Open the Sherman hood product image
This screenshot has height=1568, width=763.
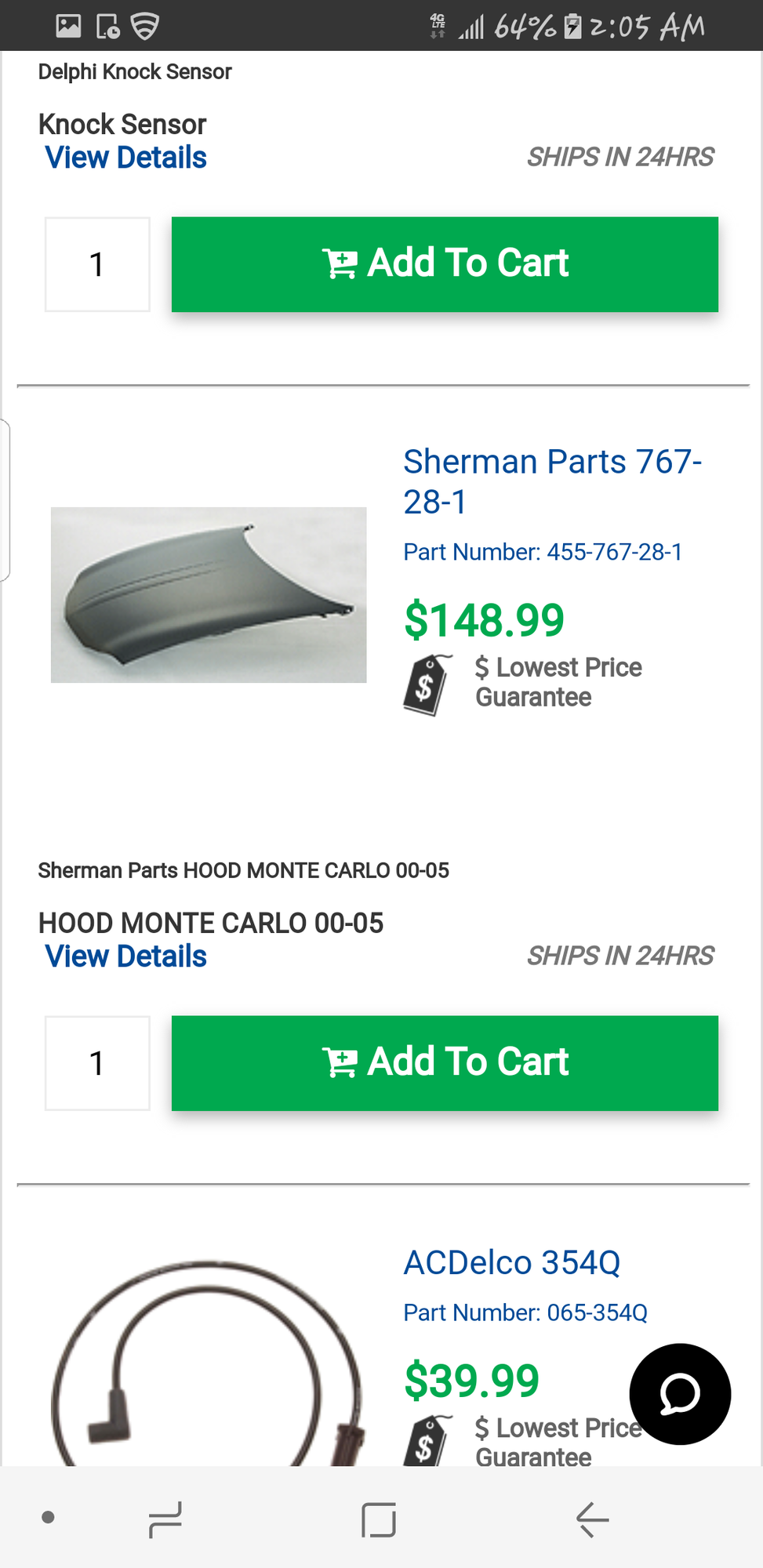point(209,595)
